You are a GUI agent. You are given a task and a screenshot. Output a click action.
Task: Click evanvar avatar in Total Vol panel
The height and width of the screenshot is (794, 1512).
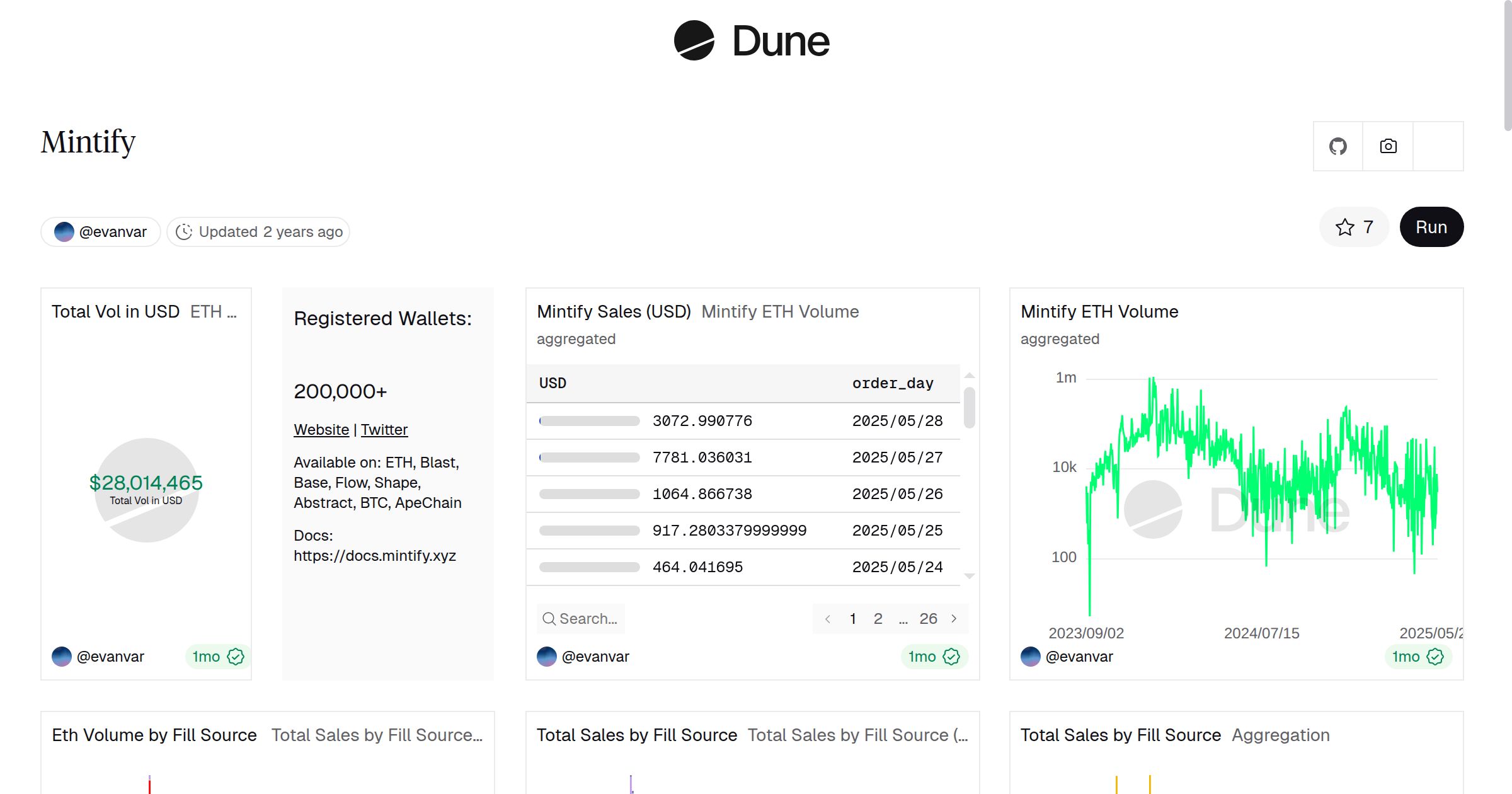62,657
